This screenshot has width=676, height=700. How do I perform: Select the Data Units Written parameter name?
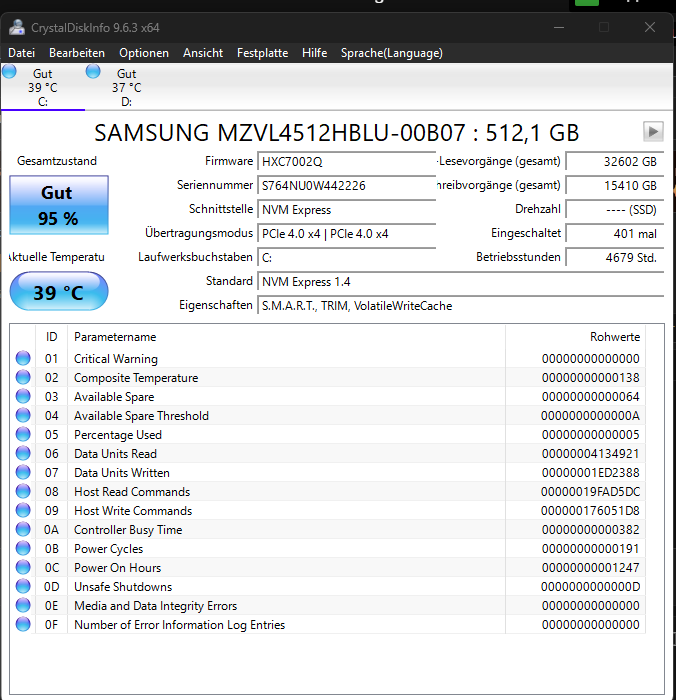122,473
